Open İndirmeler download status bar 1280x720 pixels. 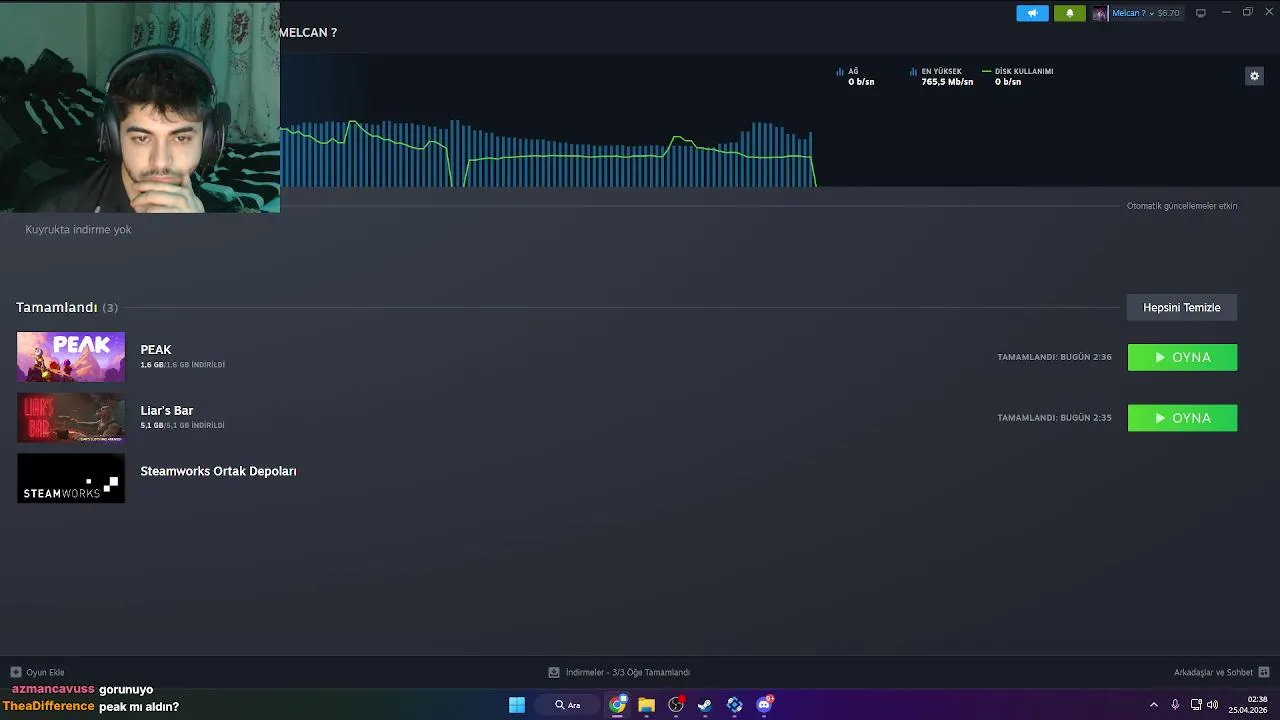(619, 672)
